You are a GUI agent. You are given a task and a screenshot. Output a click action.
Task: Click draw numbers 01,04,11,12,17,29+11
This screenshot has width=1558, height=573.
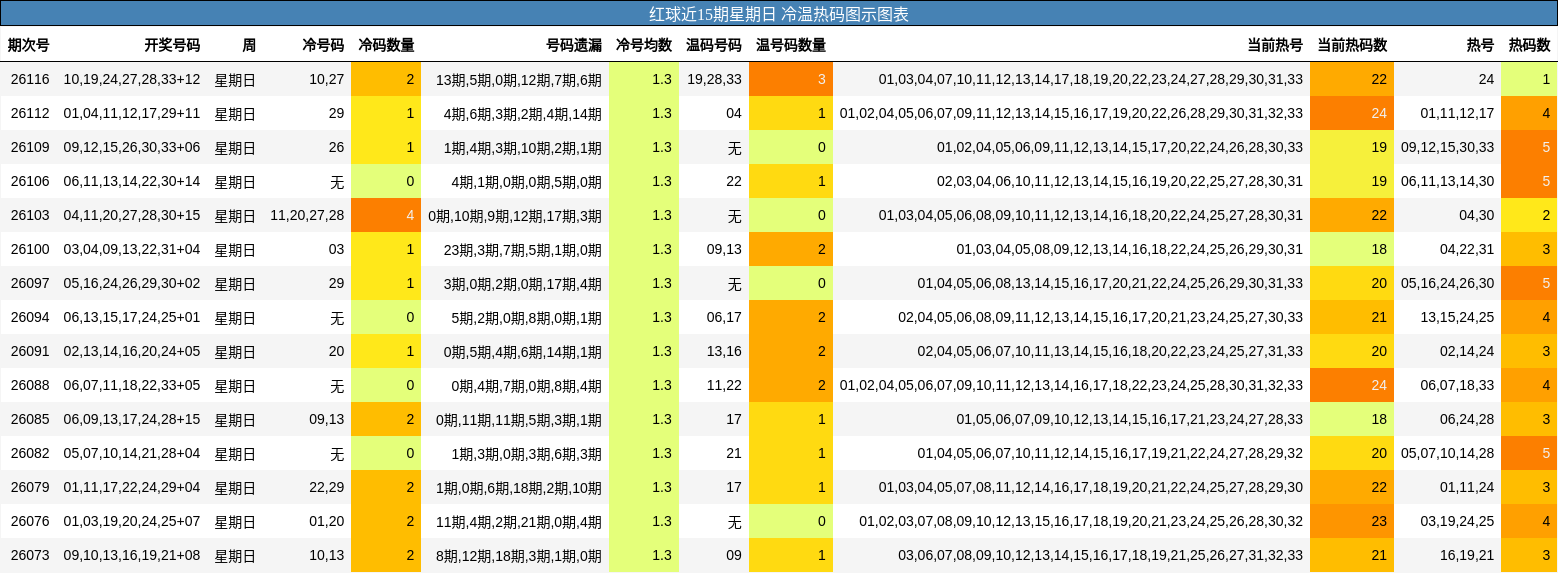[132, 113]
